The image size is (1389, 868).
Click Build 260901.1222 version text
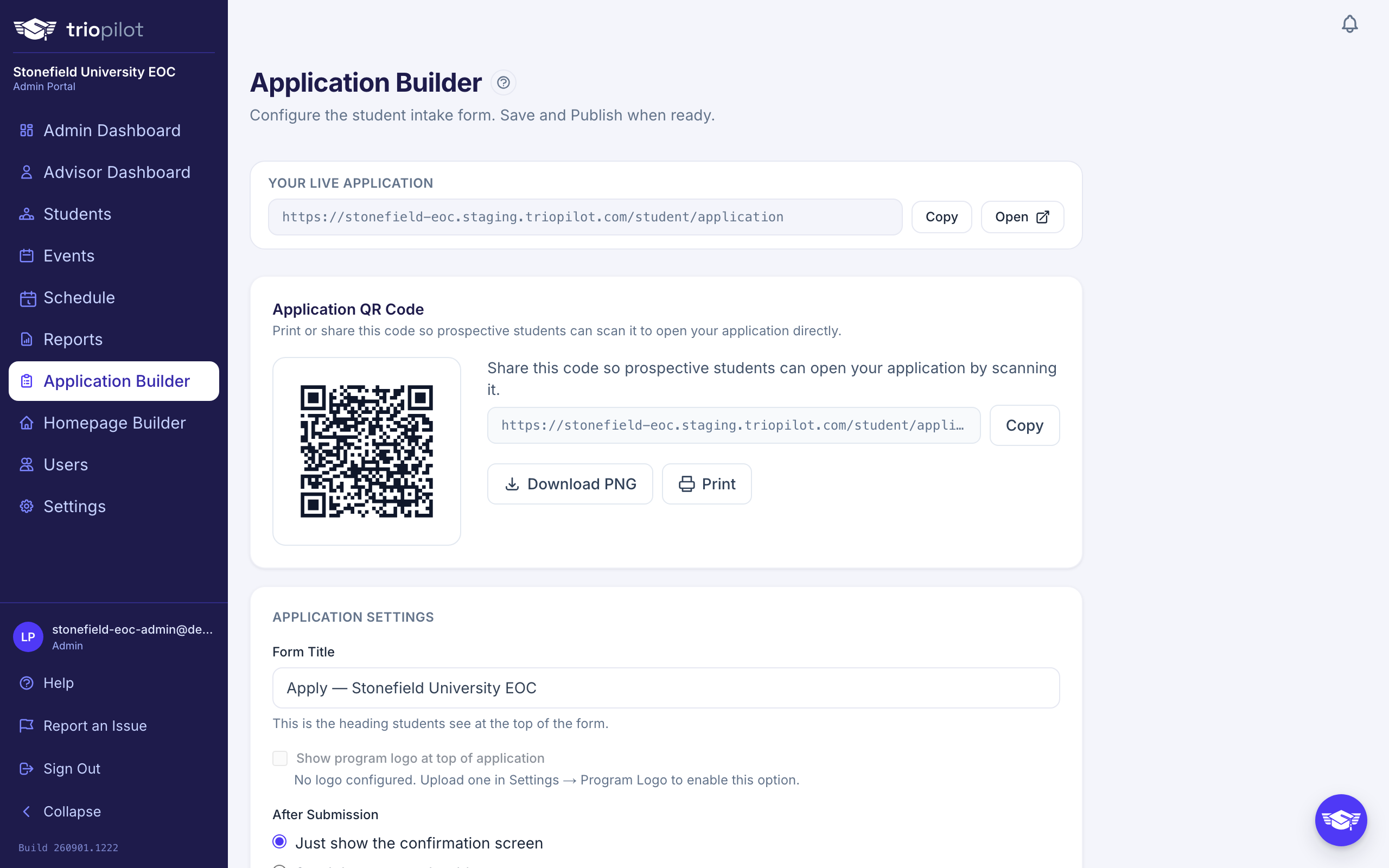point(68,847)
